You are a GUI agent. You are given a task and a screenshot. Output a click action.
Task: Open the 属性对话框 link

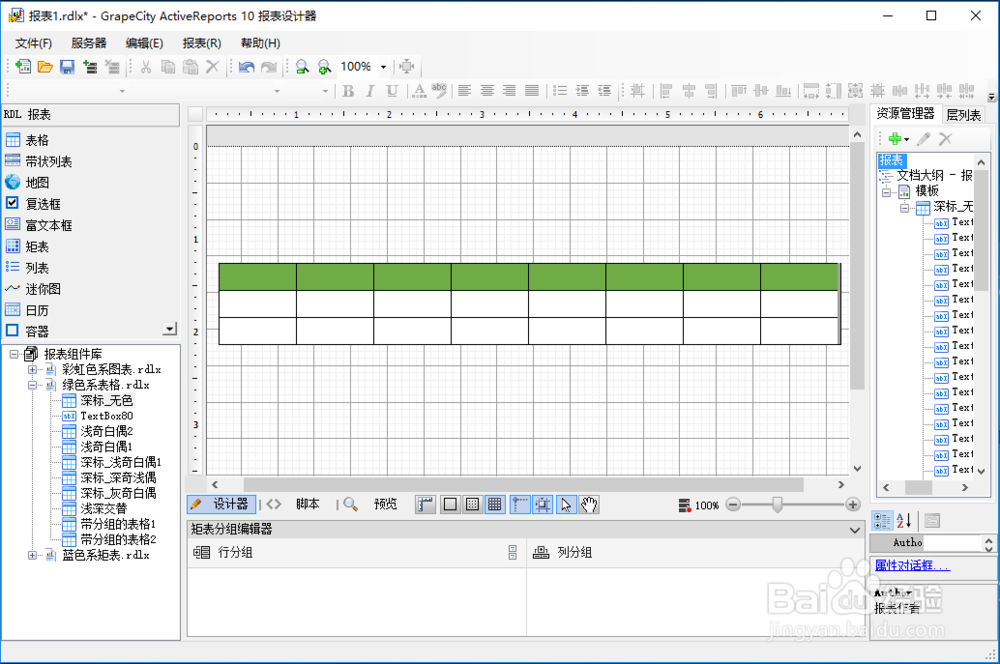point(912,566)
